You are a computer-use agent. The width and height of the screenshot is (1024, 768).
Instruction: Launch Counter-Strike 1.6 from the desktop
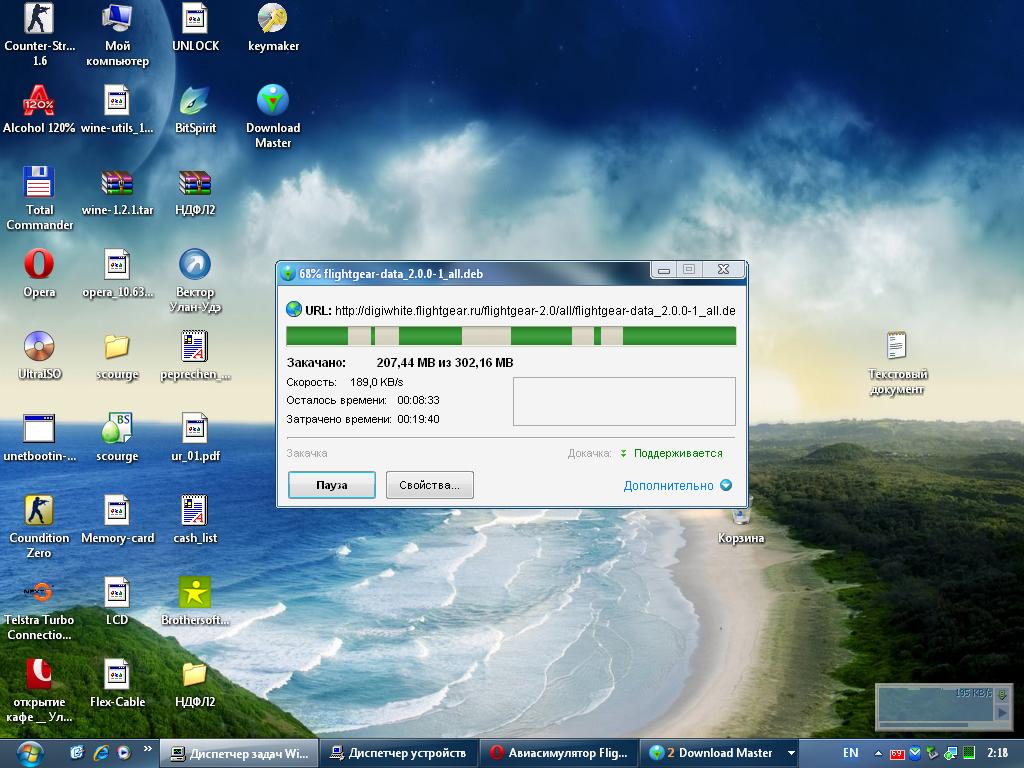[x=39, y=19]
